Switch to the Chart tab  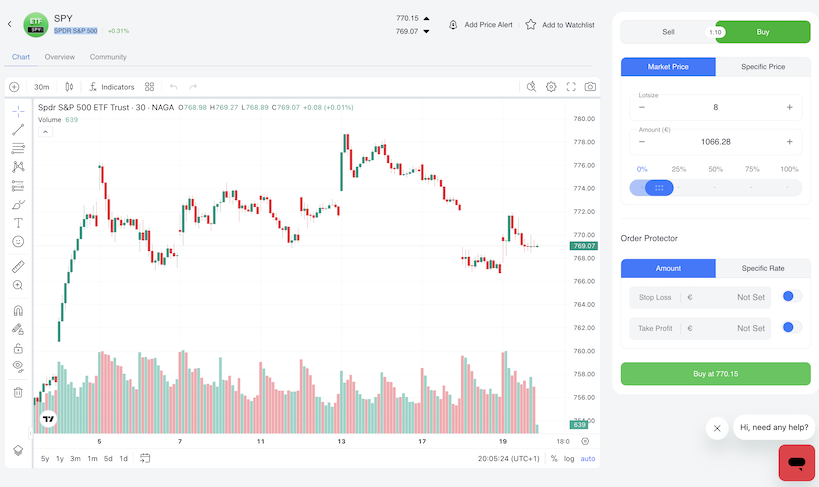[21, 57]
